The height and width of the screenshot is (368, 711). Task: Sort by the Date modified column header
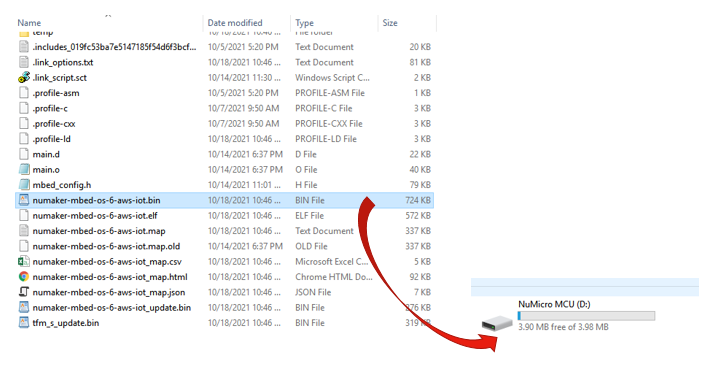click(235, 23)
